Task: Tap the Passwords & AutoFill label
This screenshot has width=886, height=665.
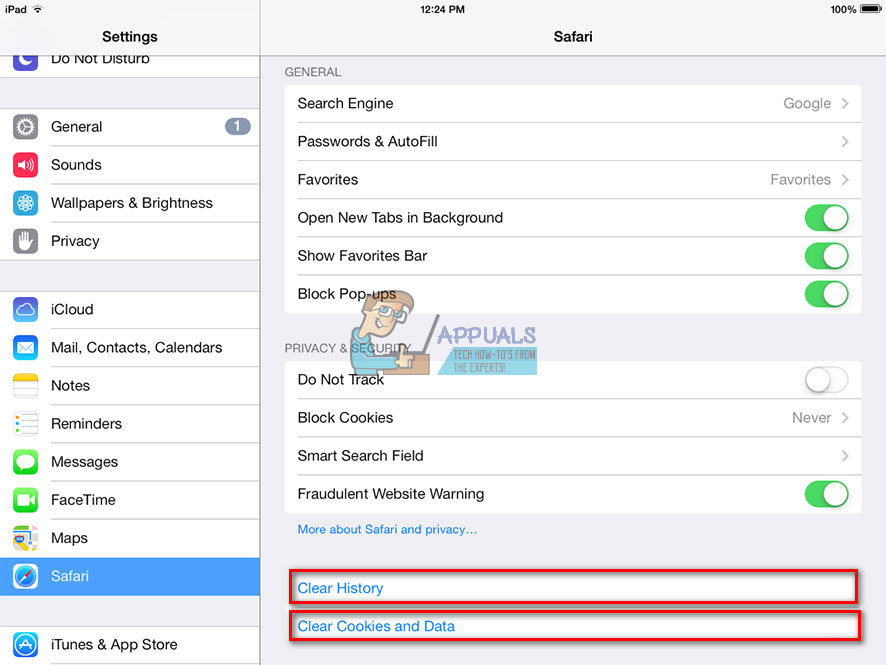Action: pyautogui.click(x=367, y=141)
